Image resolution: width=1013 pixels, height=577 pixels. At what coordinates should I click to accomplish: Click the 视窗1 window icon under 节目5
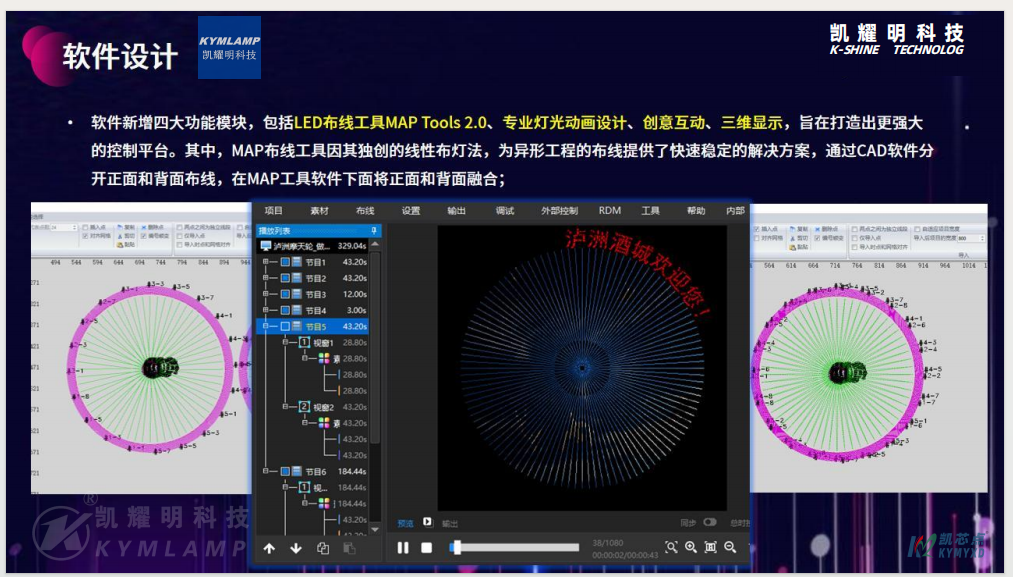[304, 342]
